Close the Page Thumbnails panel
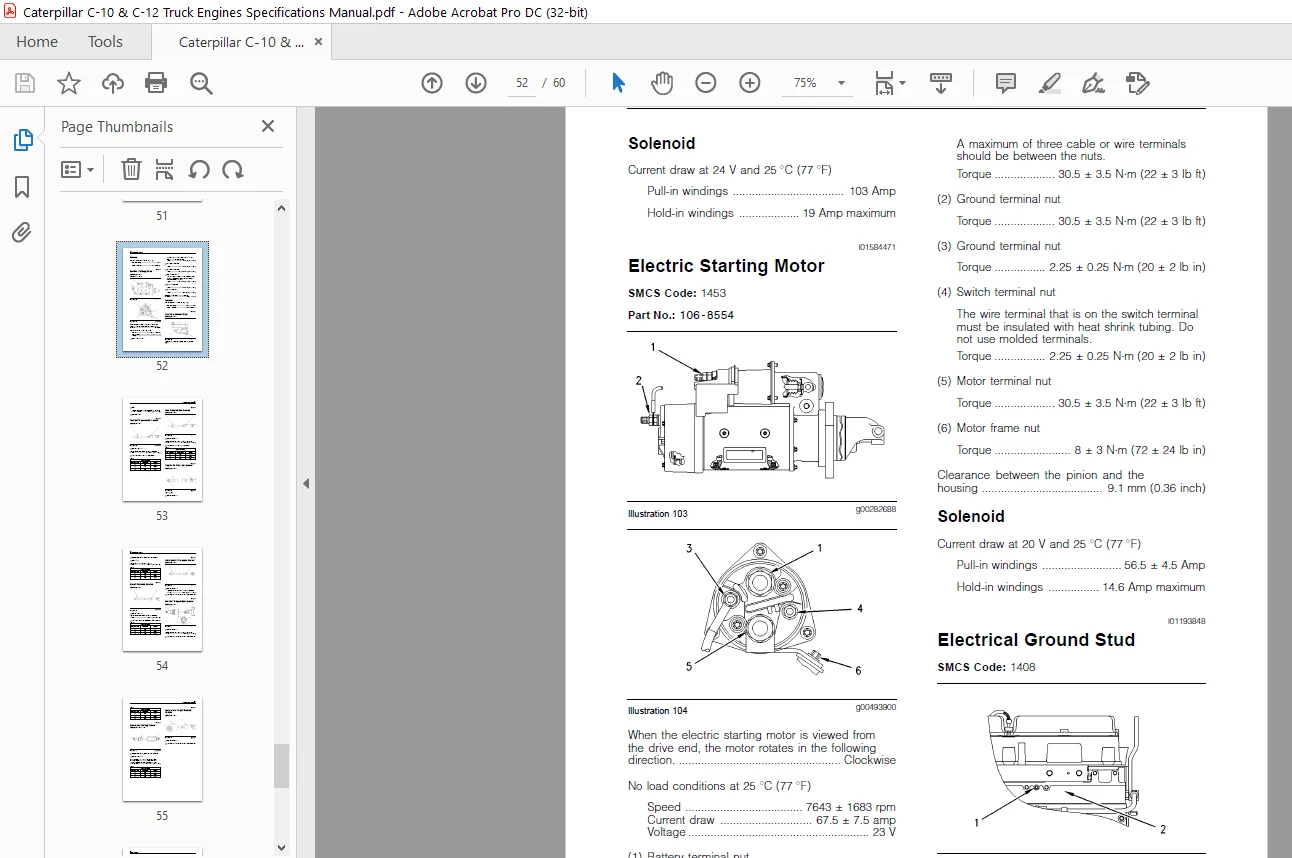1292x858 pixels. click(268, 126)
